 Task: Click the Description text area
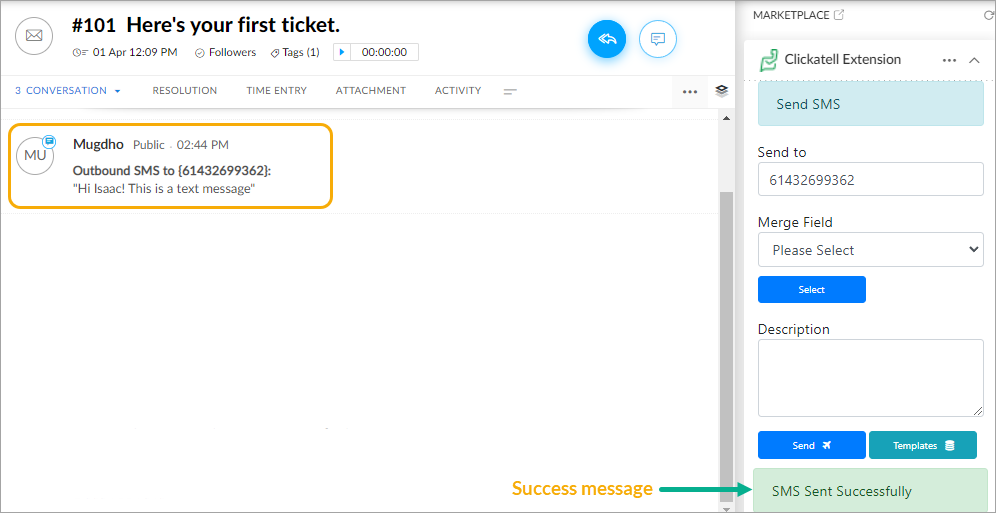tap(870, 378)
